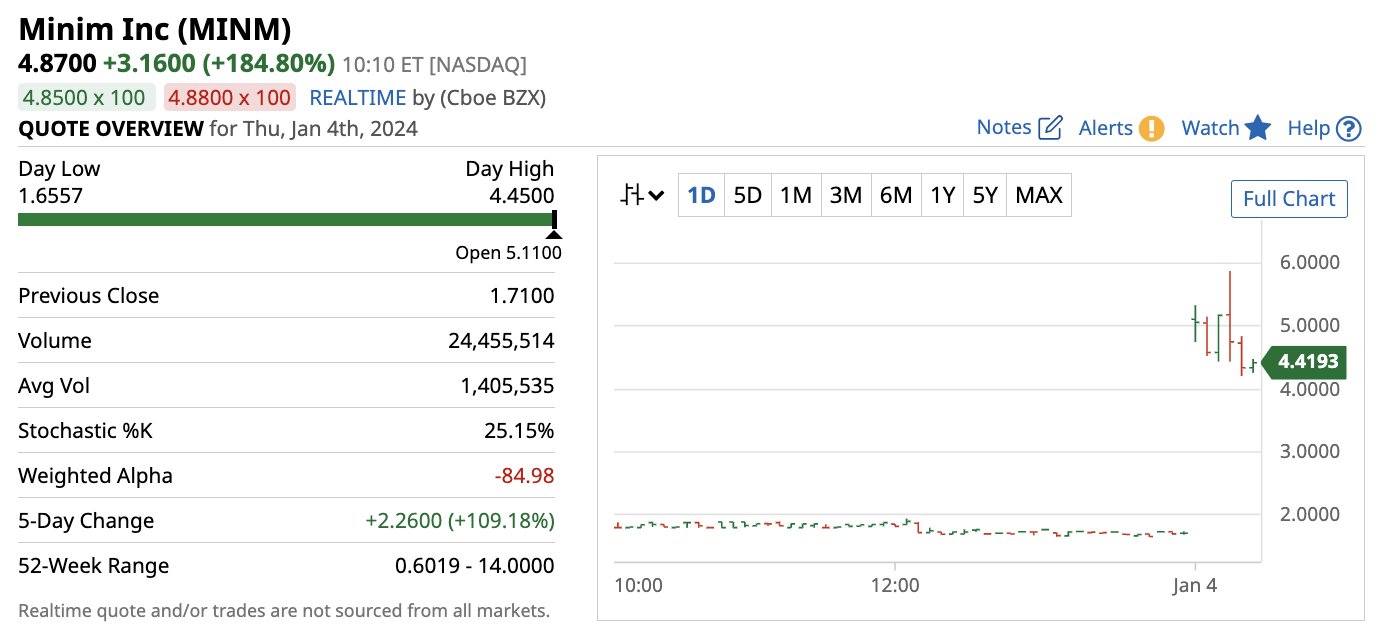1382x634 pixels.
Task: Click the Stochastic %K row label
Action: tap(85, 431)
